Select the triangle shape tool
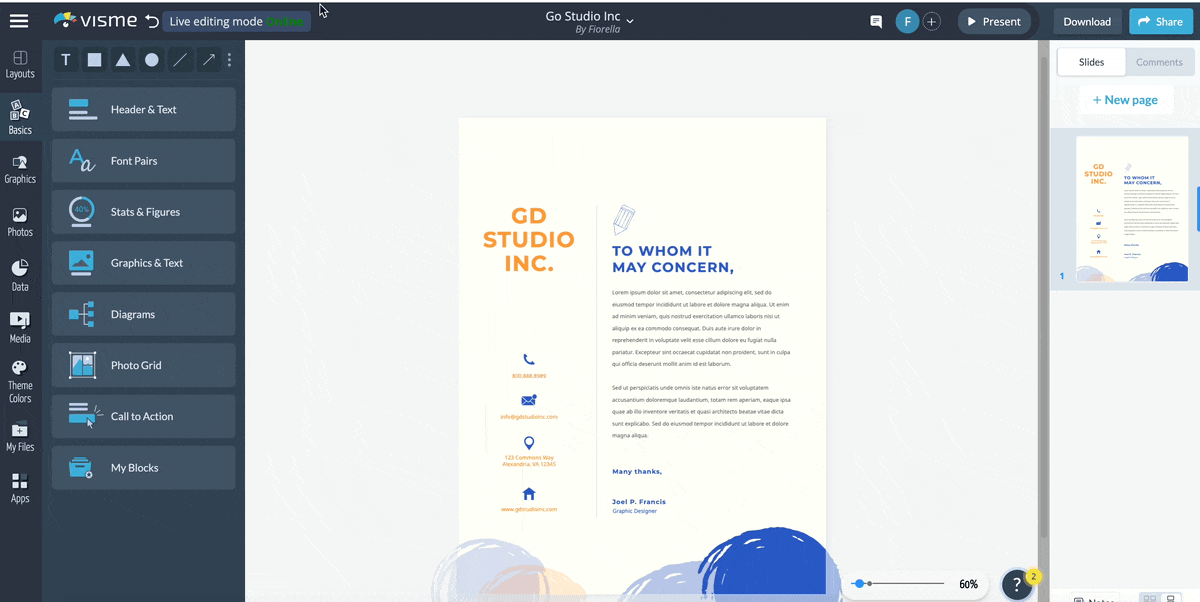 point(122,60)
